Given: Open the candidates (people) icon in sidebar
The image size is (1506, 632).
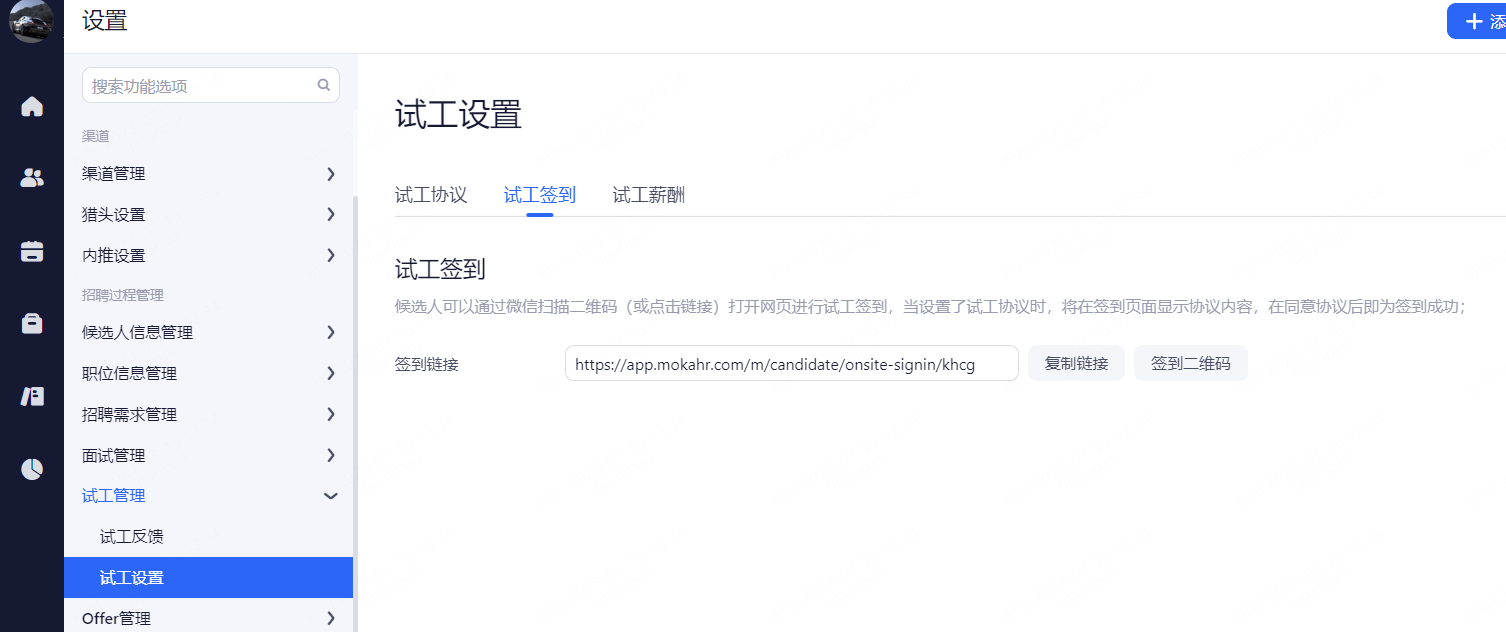Looking at the screenshot, I should [32, 178].
